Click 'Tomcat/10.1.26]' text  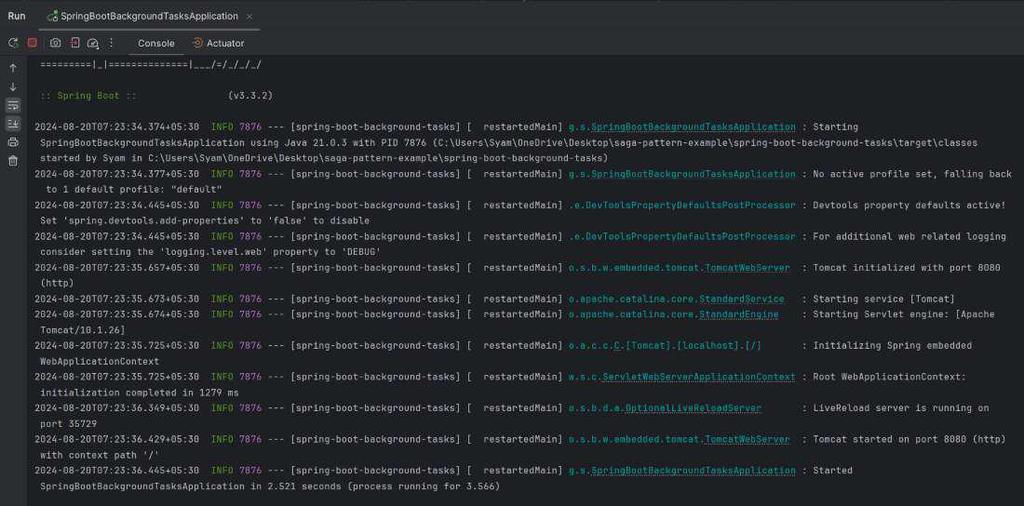(x=82, y=330)
